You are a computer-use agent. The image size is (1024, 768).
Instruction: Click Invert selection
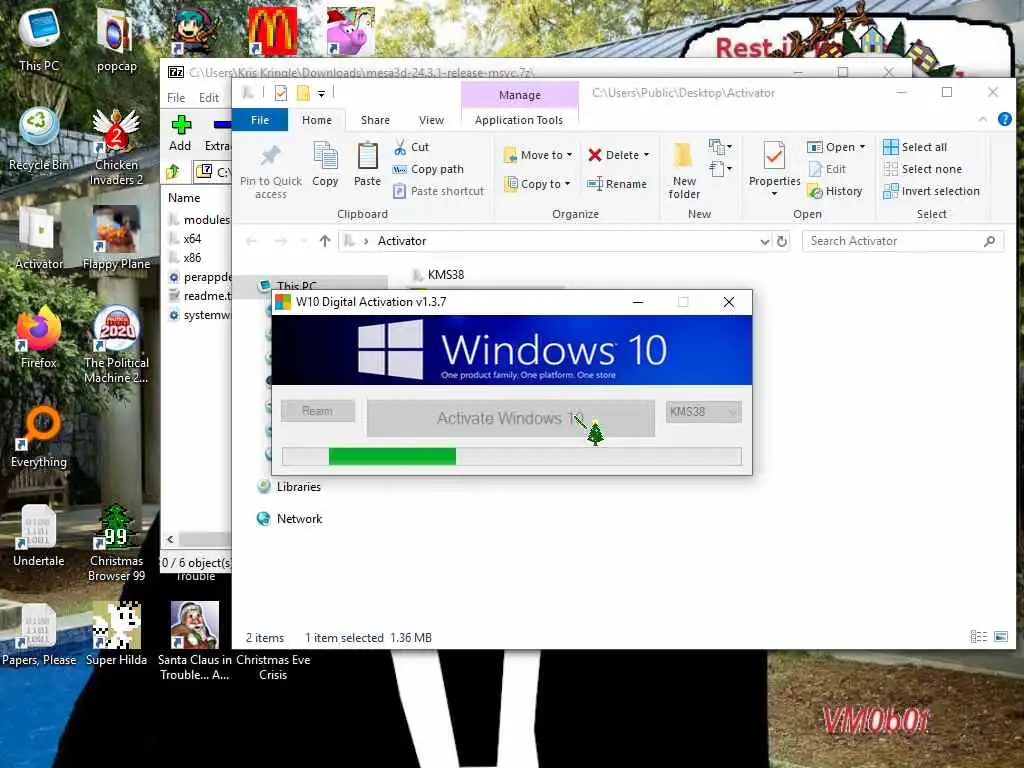click(931, 191)
